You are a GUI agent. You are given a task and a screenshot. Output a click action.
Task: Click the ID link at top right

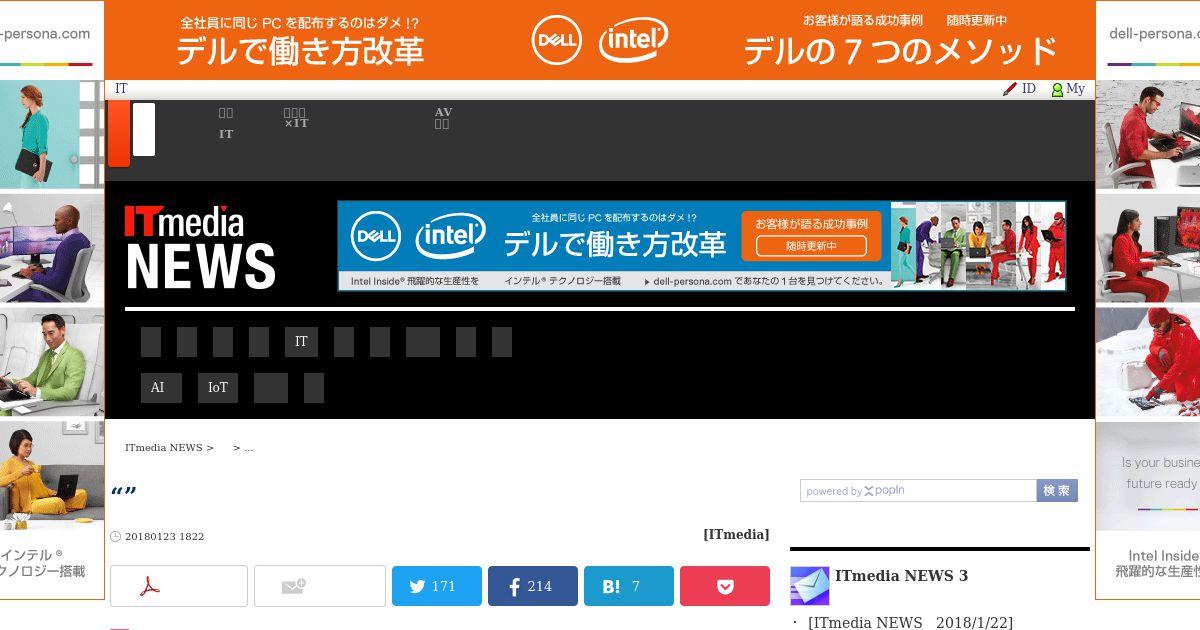click(x=1028, y=89)
